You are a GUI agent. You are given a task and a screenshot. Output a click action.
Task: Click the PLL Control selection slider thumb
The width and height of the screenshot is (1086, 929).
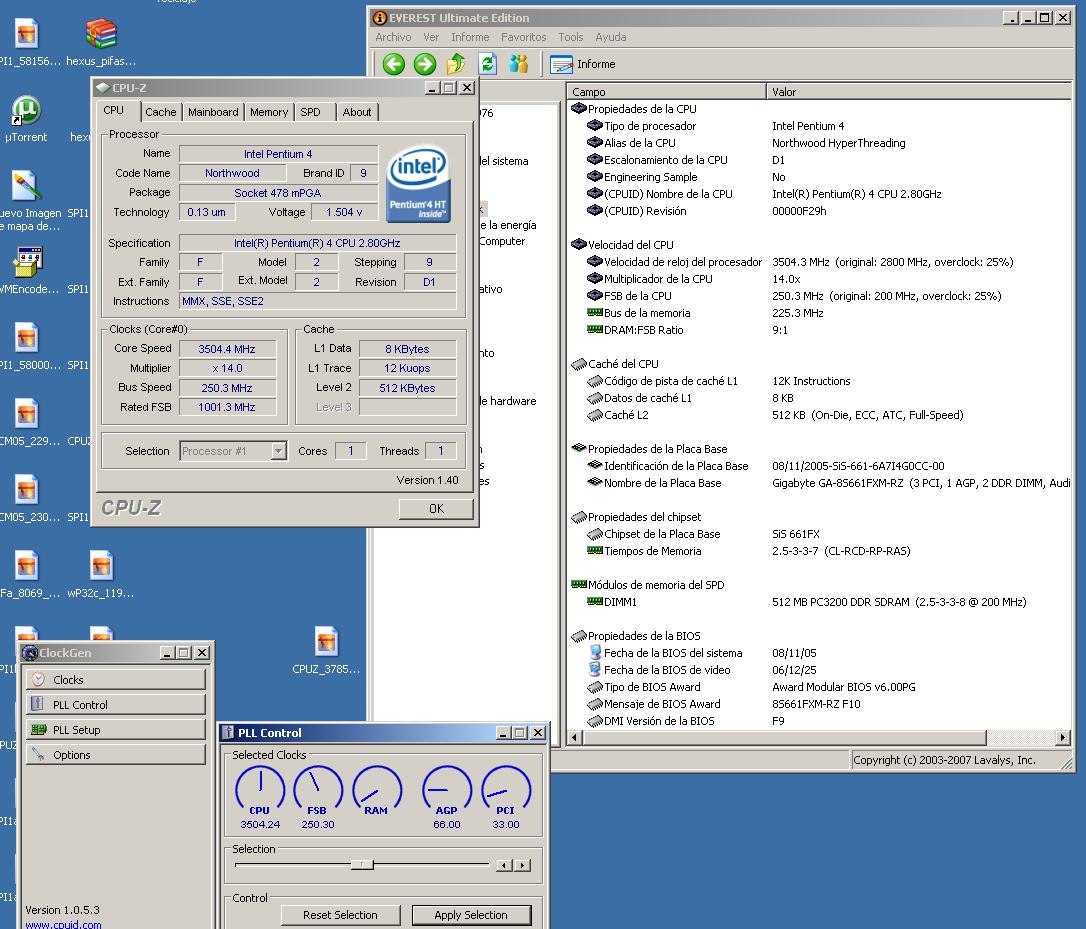[x=362, y=865]
